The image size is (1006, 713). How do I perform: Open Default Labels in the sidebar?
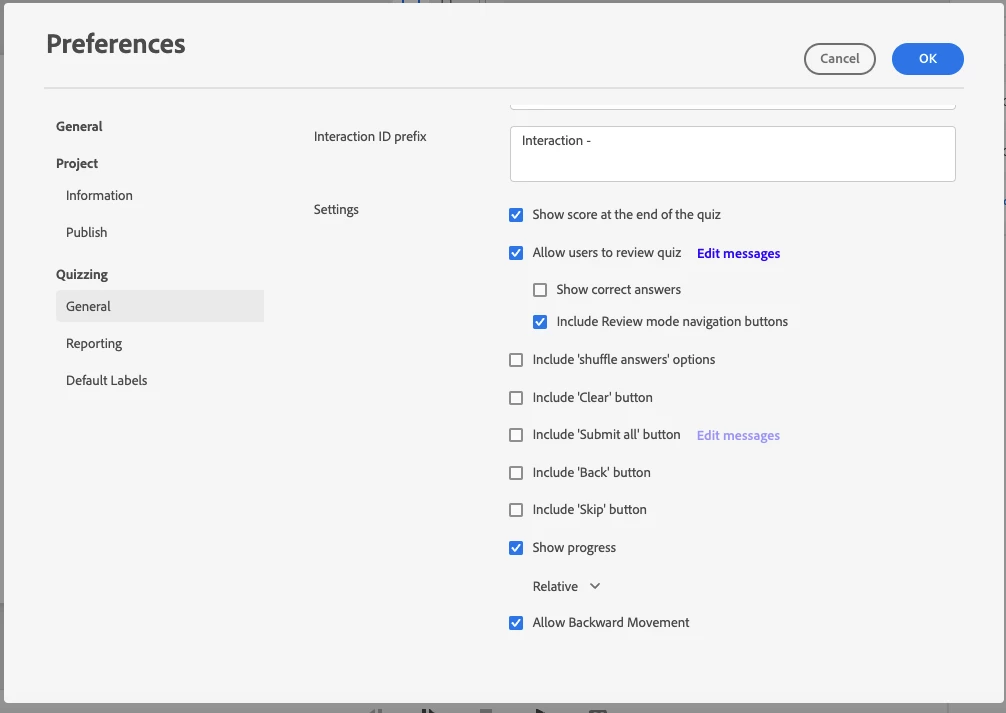pyautogui.click(x=107, y=381)
